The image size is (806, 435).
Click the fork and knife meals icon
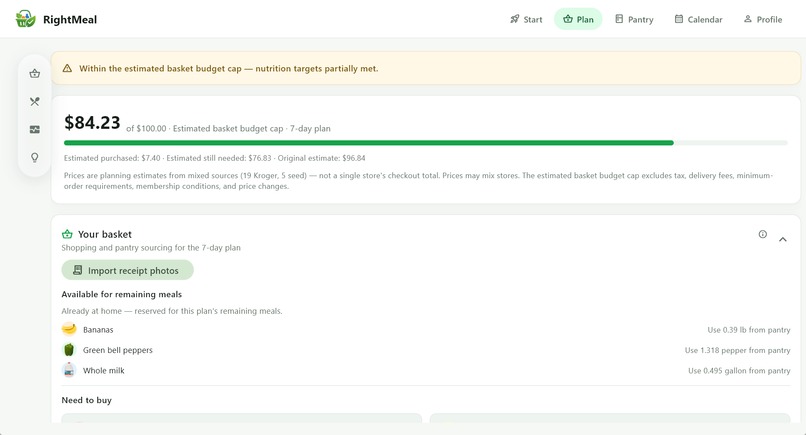pyautogui.click(x=34, y=101)
